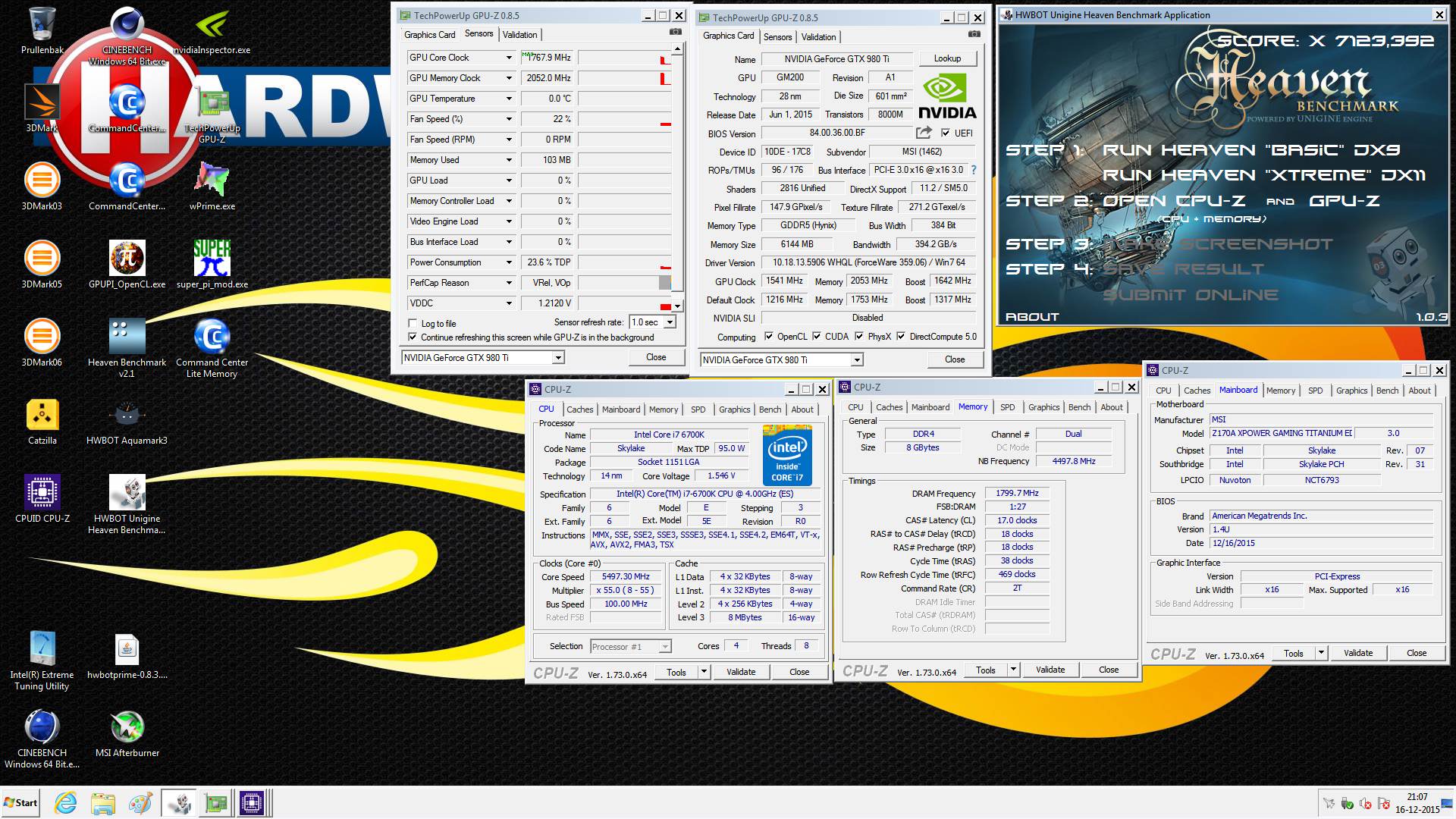Open Caches tab in CPU-Z CPU window
The height and width of the screenshot is (819, 1456).
click(x=580, y=409)
